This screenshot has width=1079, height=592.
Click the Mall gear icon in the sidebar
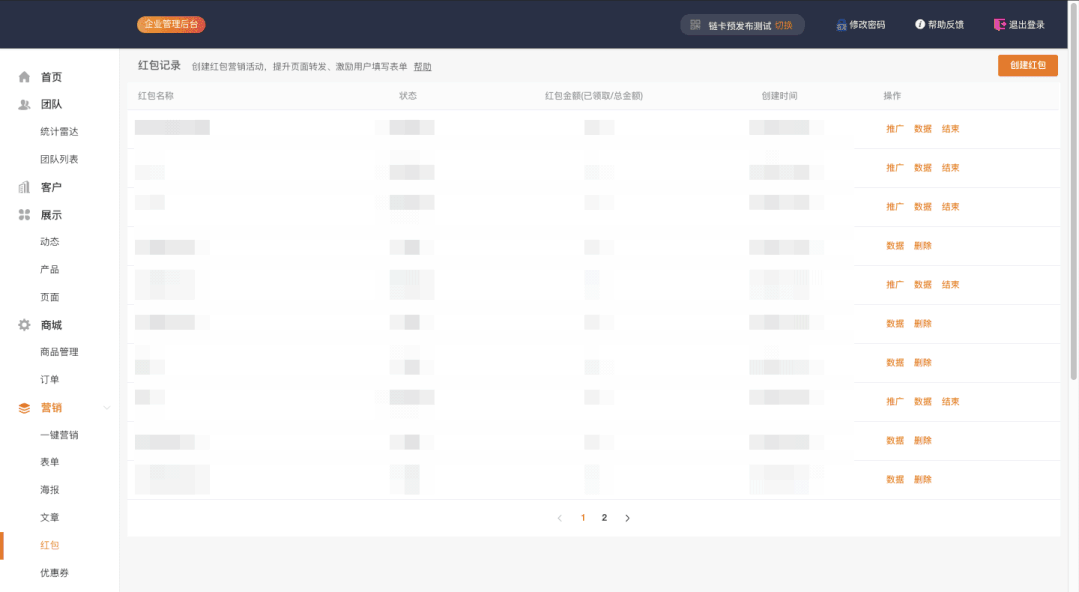pyautogui.click(x=24, y=325)
